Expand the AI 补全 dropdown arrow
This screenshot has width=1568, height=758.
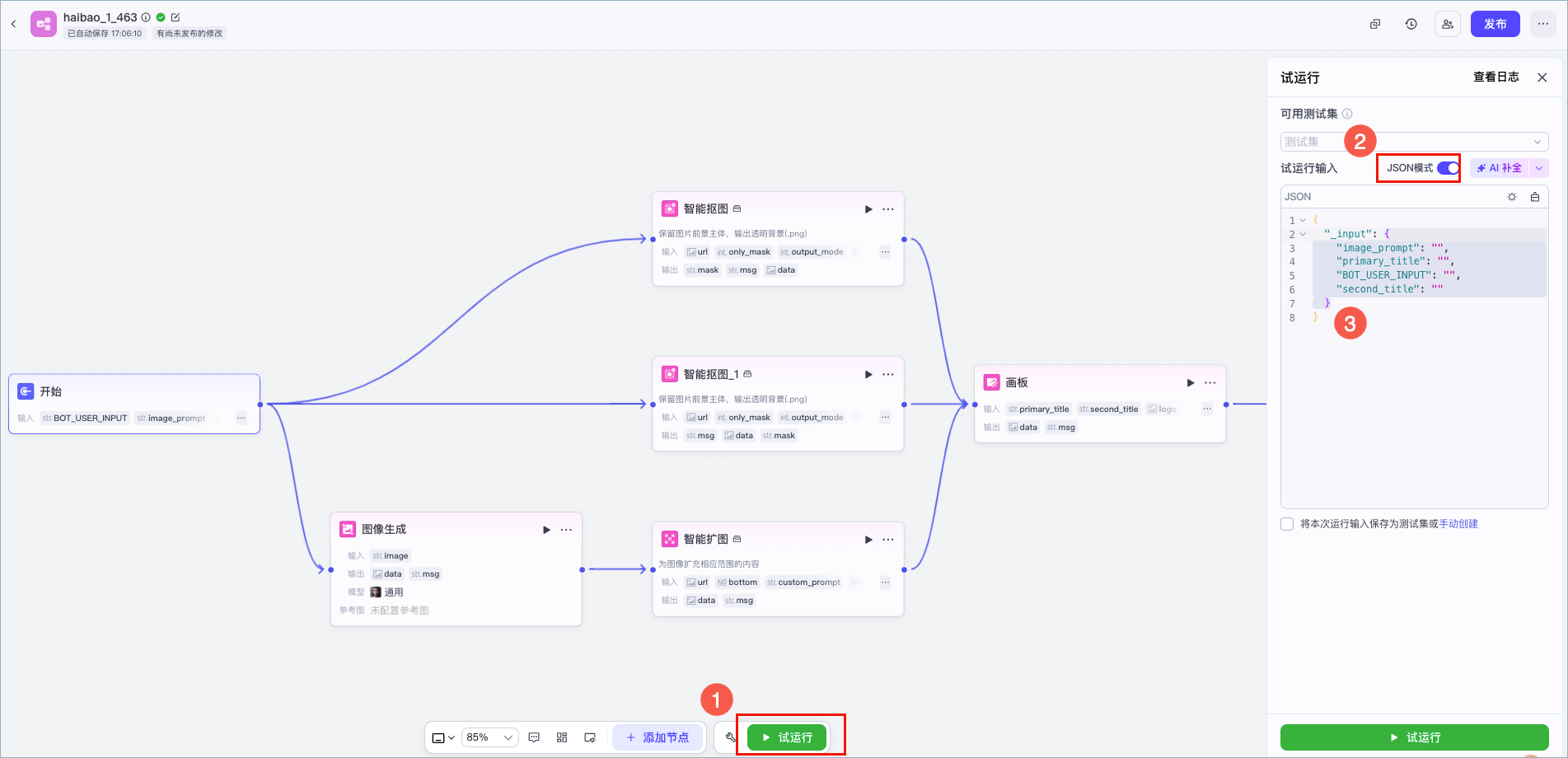1538,168
